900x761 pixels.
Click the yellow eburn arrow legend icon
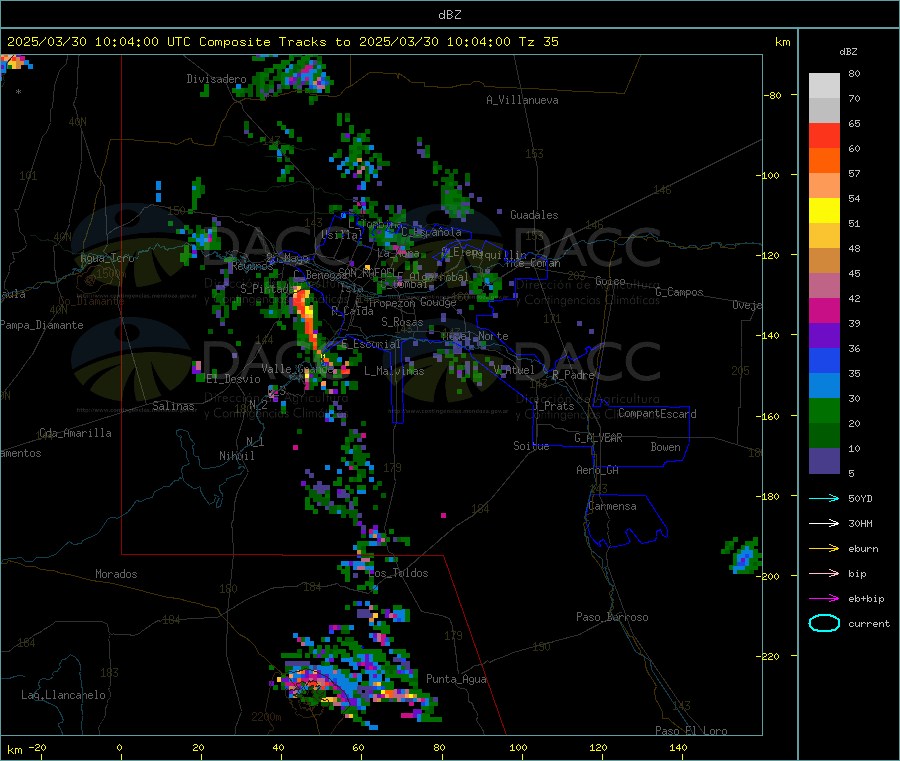824,548
